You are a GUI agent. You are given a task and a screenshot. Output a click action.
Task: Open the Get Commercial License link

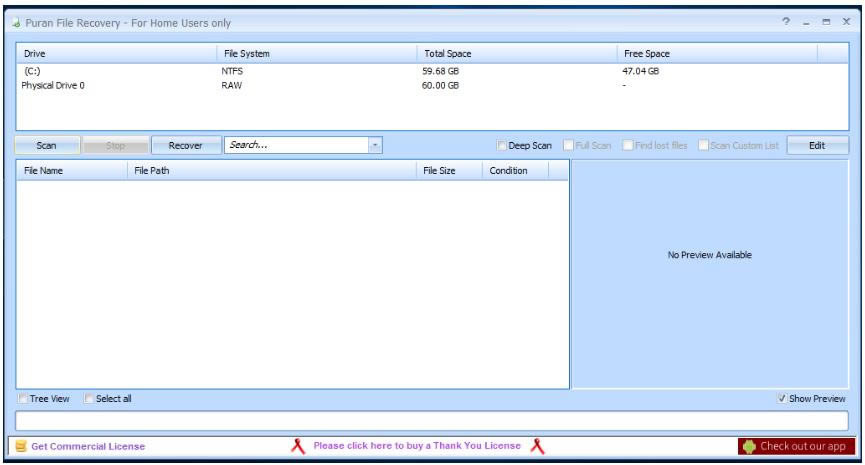pyautogui.click(x=88, y=446)
